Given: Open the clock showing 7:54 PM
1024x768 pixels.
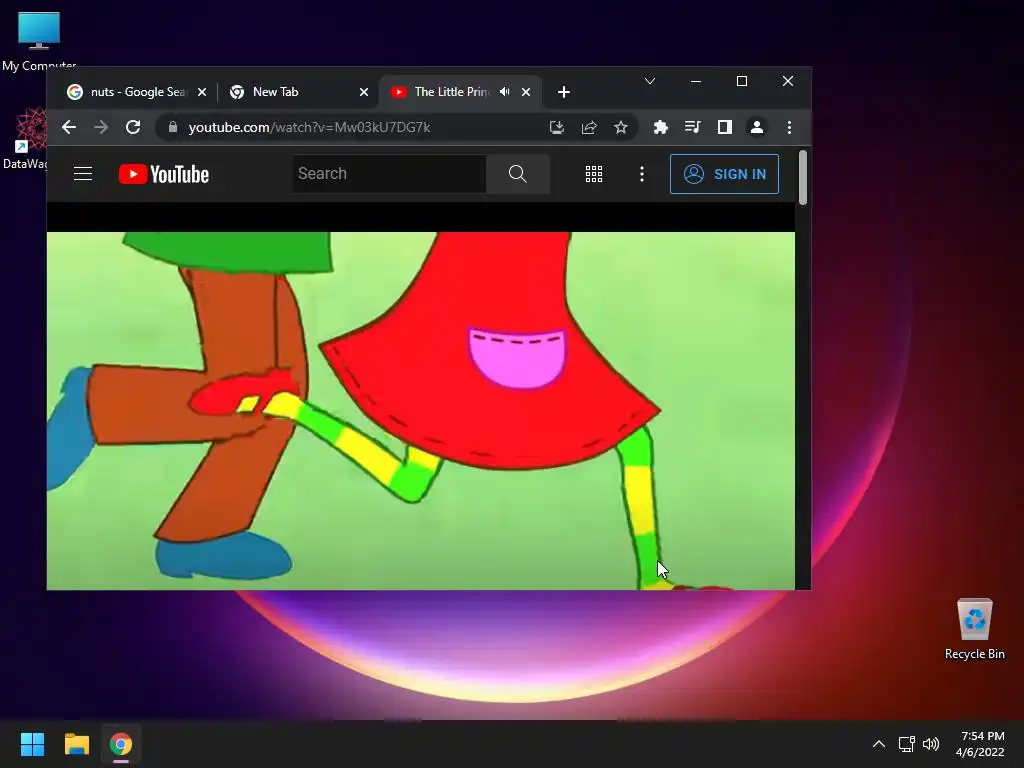Looking at the screenshot, I should tap(981, 744).
